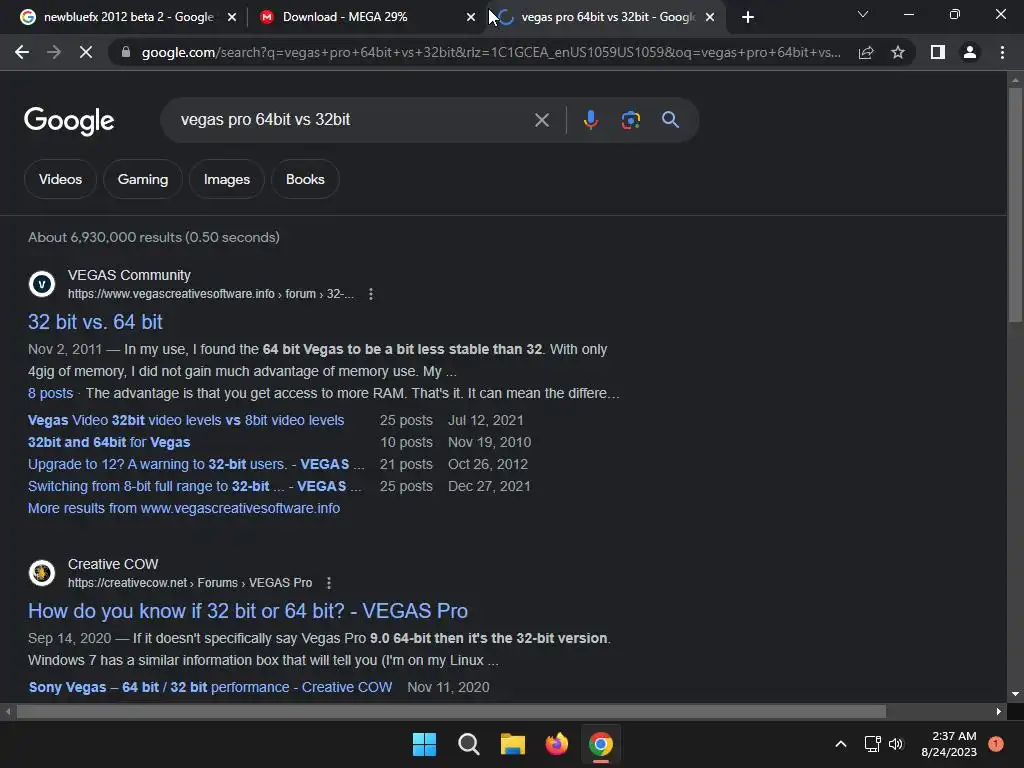Clear the search box text
1024x768 pixels.
(x=541, y=120)
